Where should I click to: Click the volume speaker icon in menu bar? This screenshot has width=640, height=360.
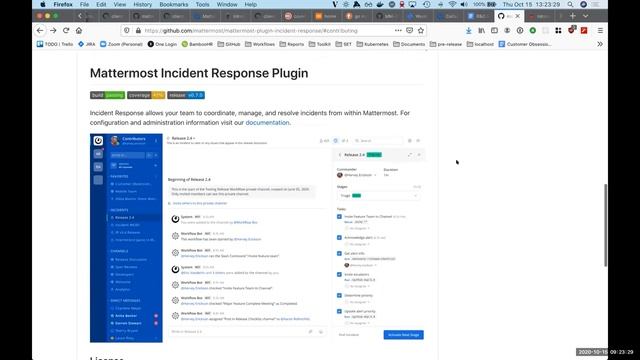[x=464, y=4]
